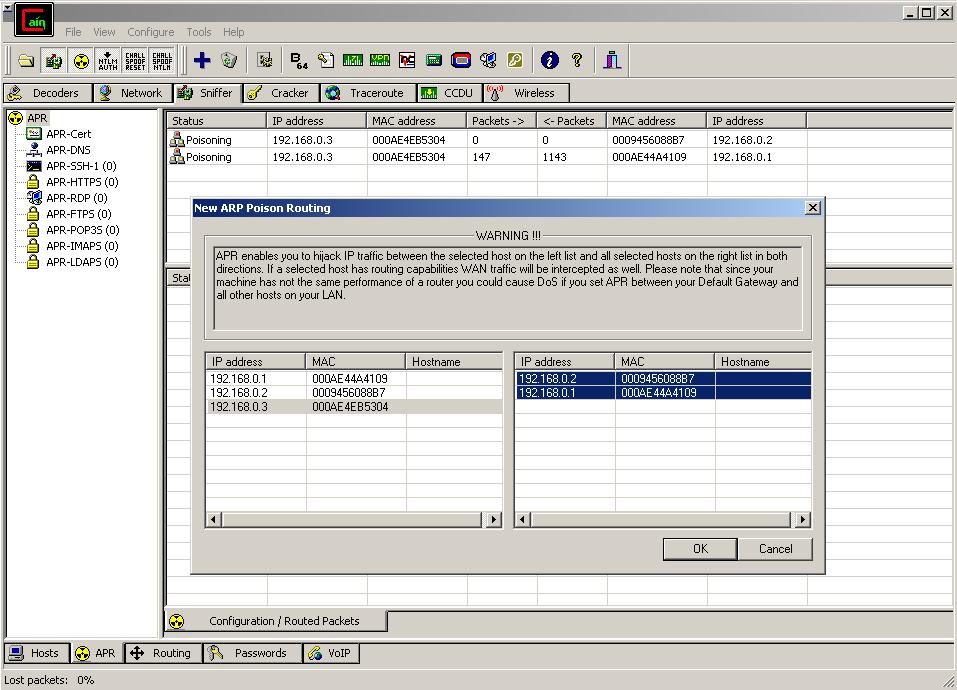Image resolution: width=957 pixels, height=690 pixels.
Task: Open the View menu
Action: point(104,32)
